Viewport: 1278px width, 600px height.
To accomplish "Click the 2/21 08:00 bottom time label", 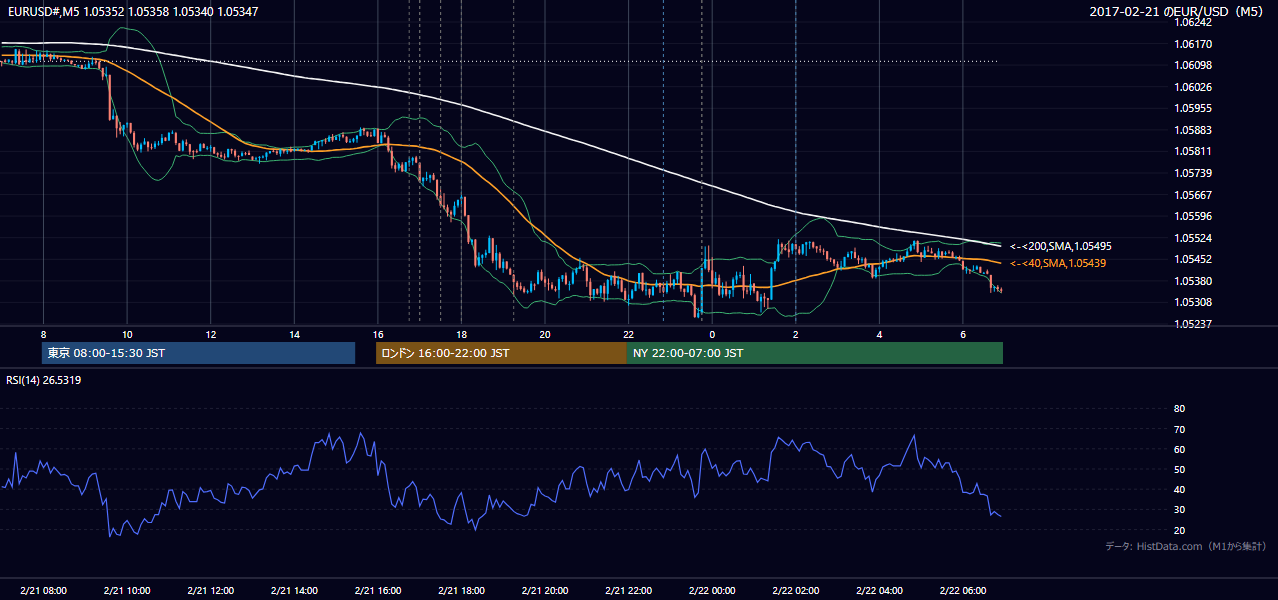I will pos(43,591).
